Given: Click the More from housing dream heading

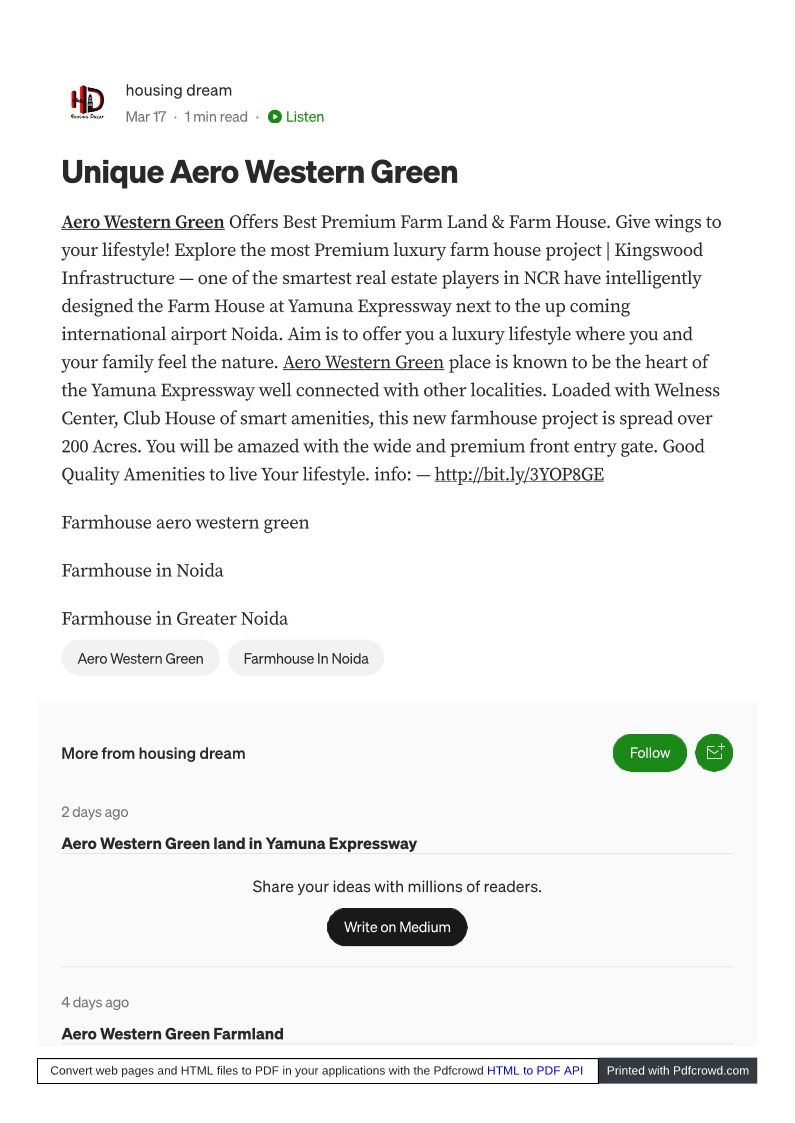Looking at the screenshot, I should tap(153, 753).
